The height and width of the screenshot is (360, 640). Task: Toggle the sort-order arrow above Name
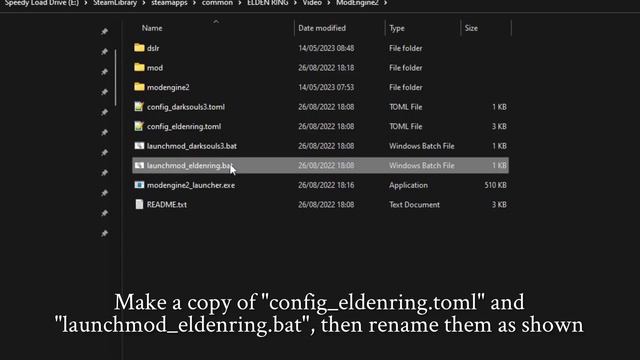[x=216, y=22]
